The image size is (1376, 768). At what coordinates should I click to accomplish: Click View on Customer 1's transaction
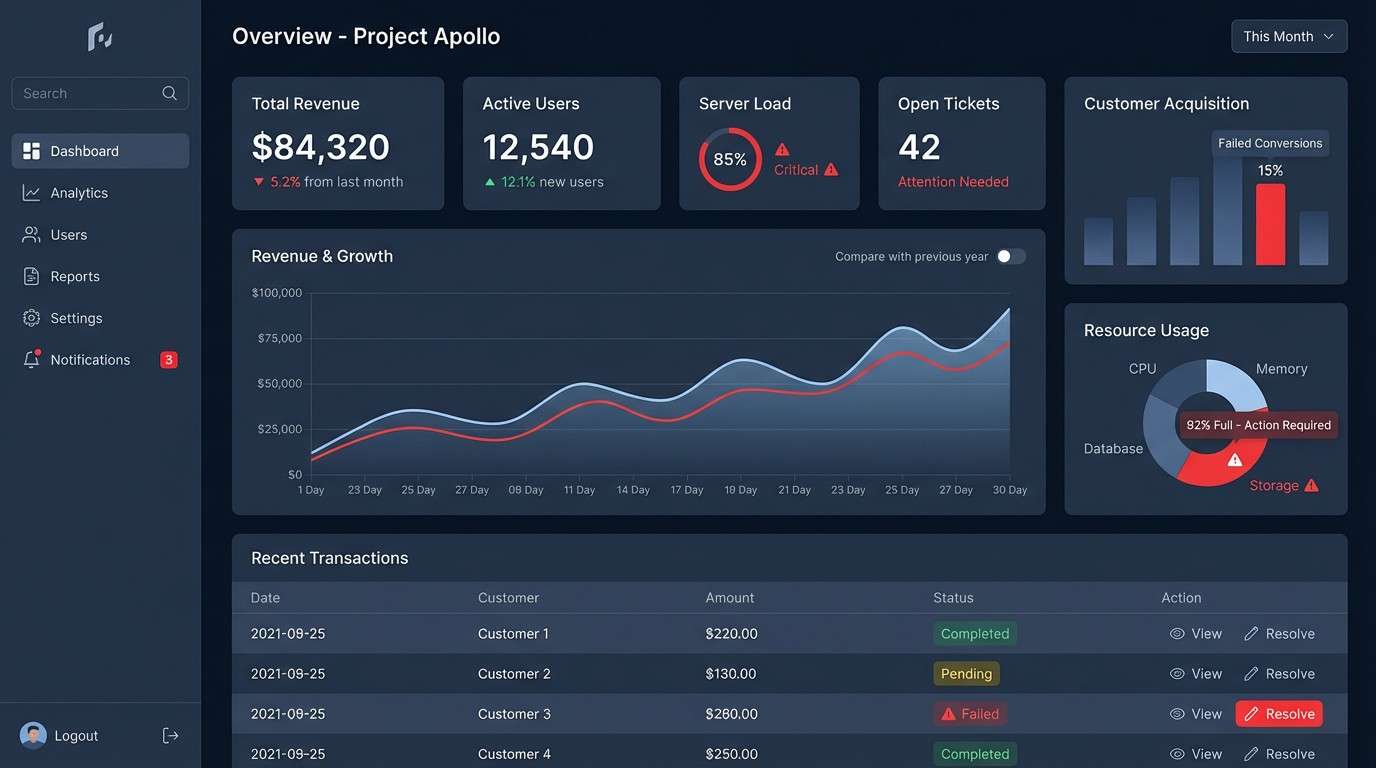coord(1196,633)
